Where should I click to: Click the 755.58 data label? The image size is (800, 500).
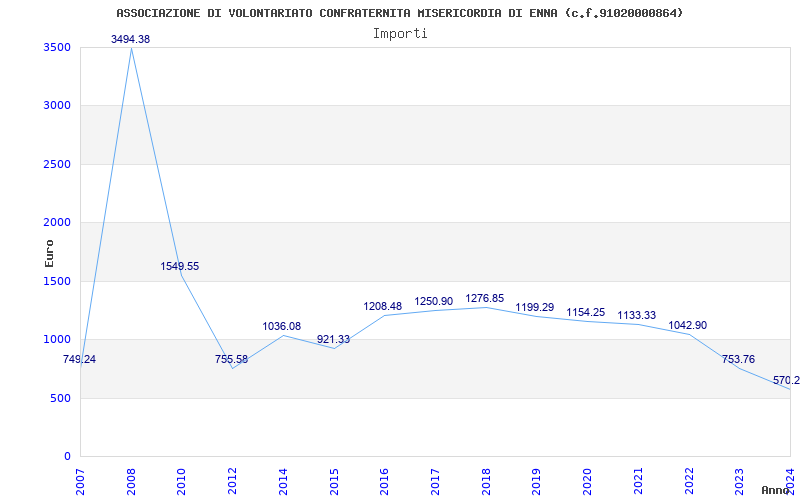pos(231,359)
